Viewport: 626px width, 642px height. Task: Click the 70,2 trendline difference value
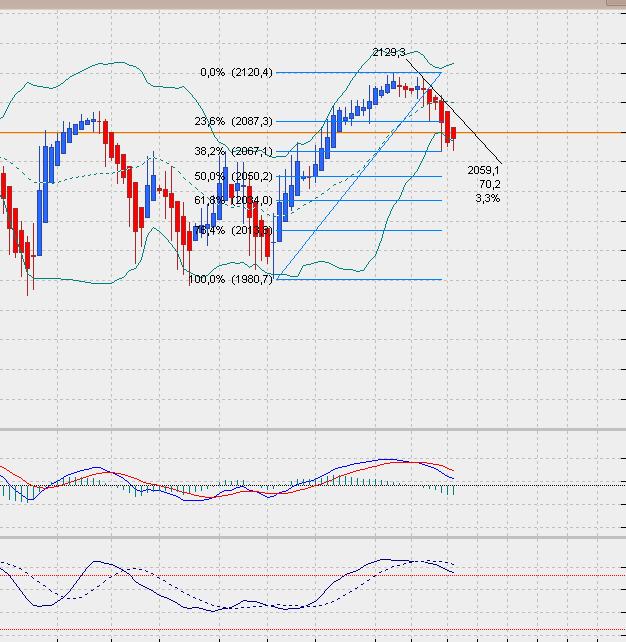click(489, 185)
